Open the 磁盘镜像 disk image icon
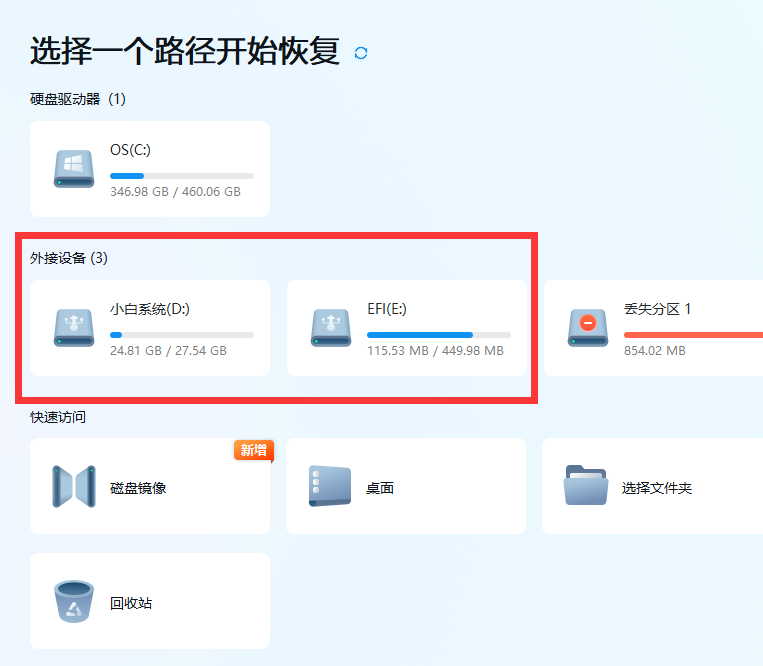The width and height of the screenshot is (763, 666). tap(73, 486)
